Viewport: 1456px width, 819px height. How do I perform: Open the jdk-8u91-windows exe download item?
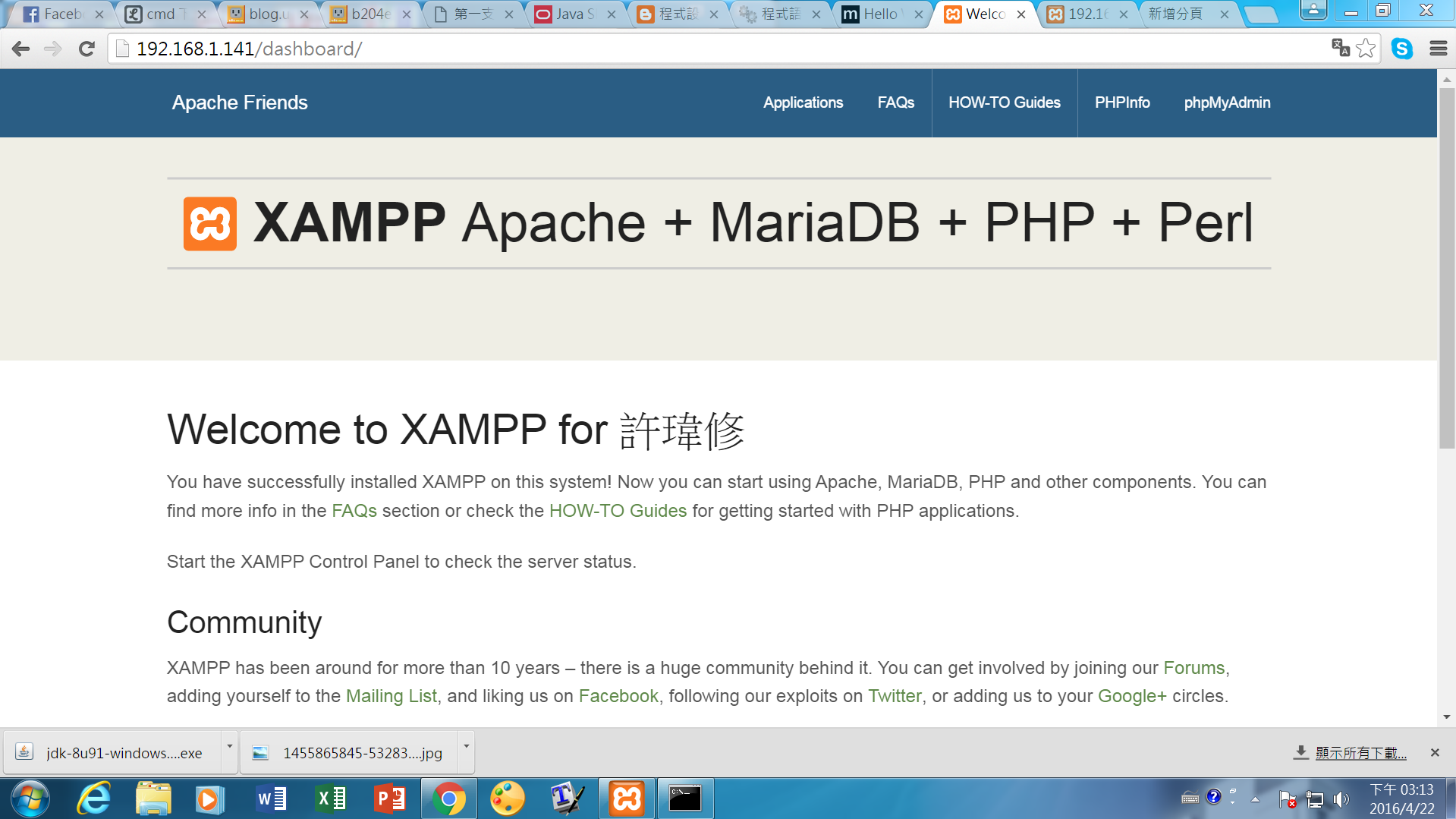pos(114,753)
